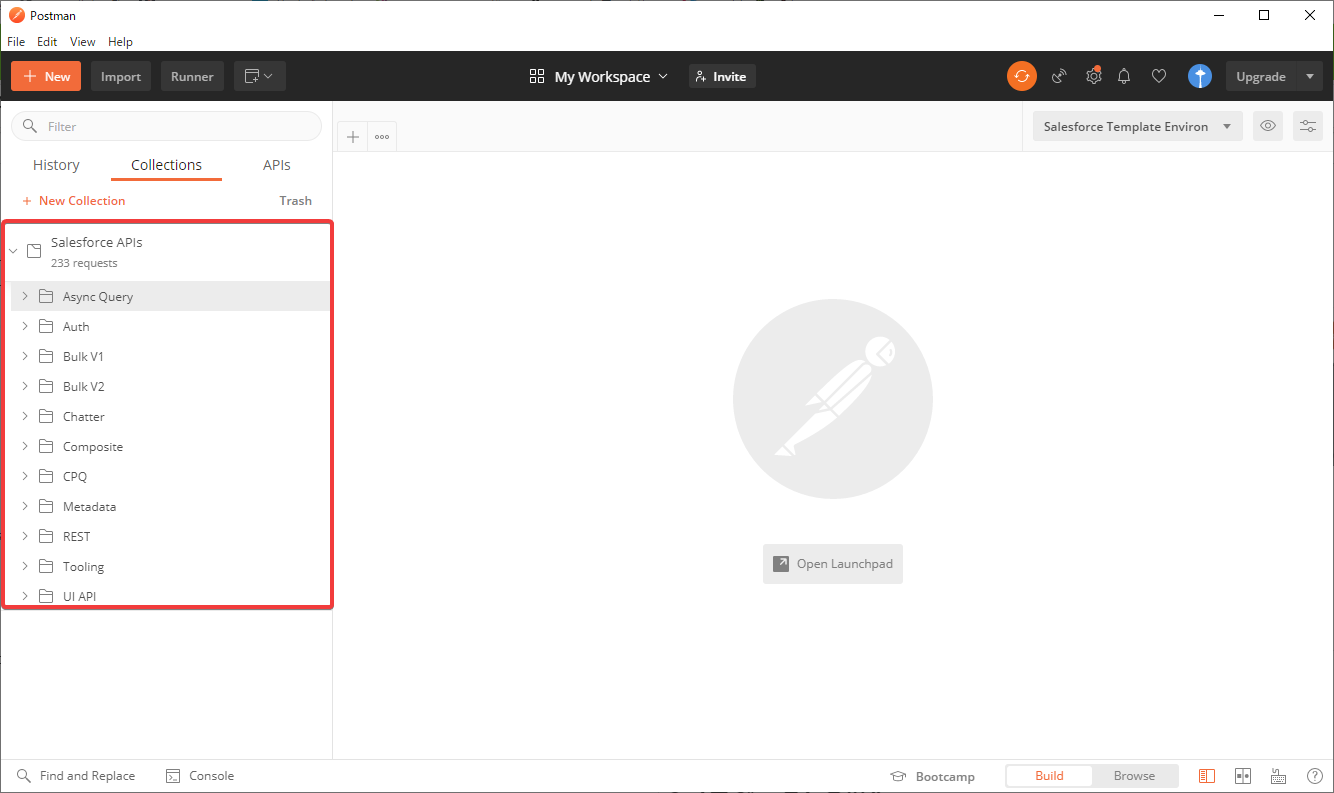Click the search magnifier in Filter box

point(31,126)
